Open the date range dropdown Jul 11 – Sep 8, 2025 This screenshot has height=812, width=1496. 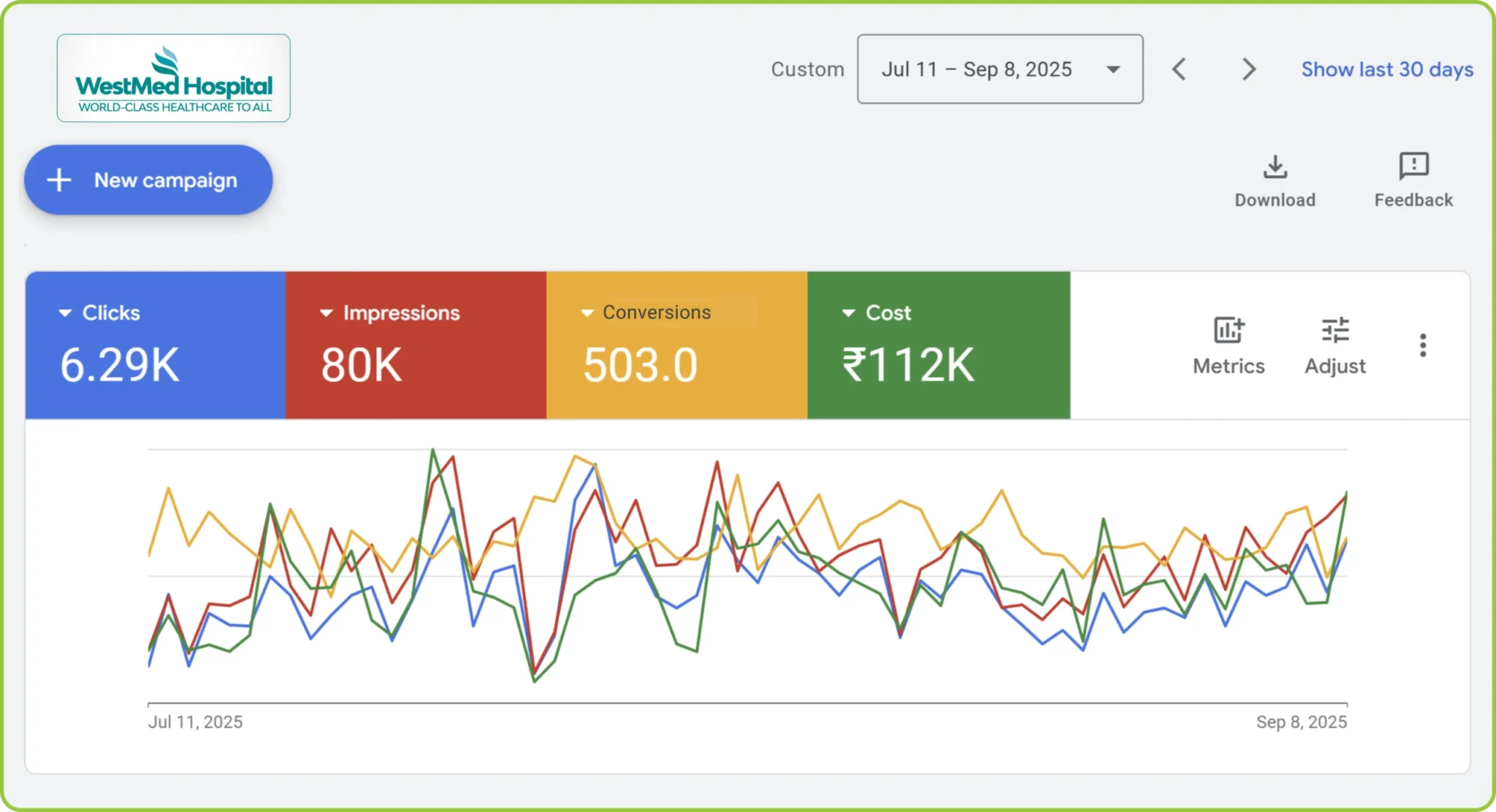tap(1000, 69)
